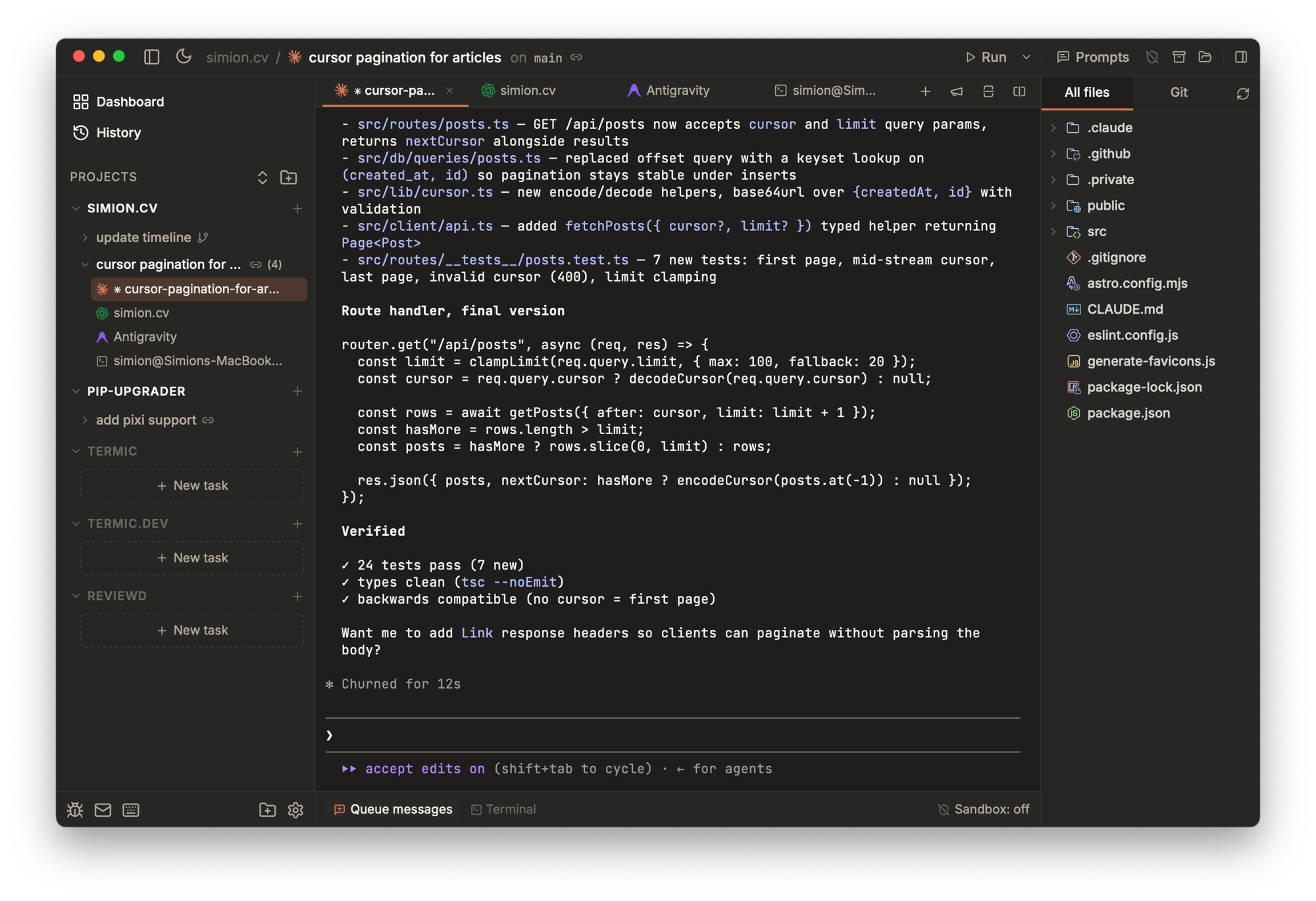Toggle Sandbox: off setting
1316x901 pixels.
983,809
